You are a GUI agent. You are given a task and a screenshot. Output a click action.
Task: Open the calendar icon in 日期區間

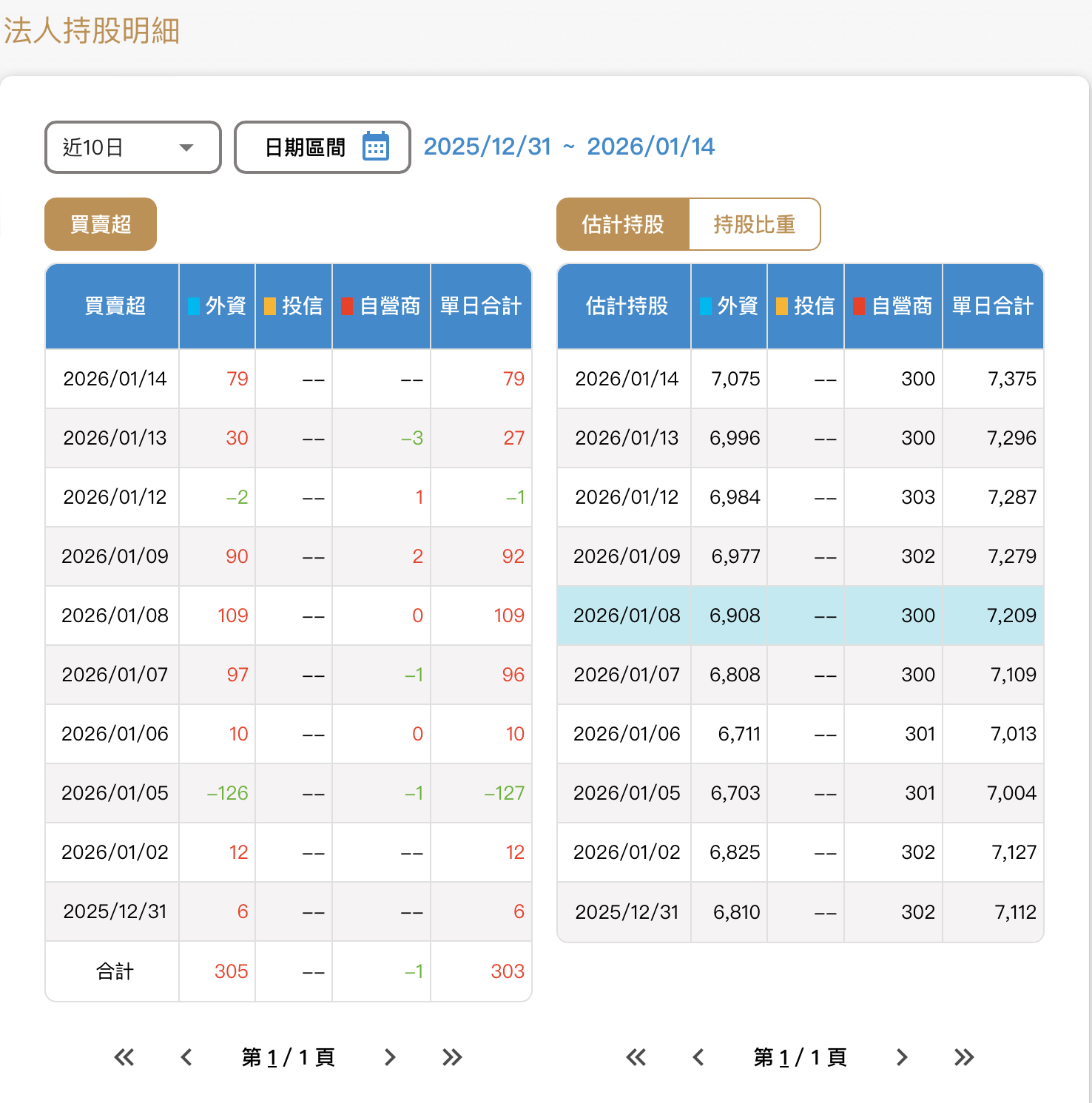tap(376, 147)
